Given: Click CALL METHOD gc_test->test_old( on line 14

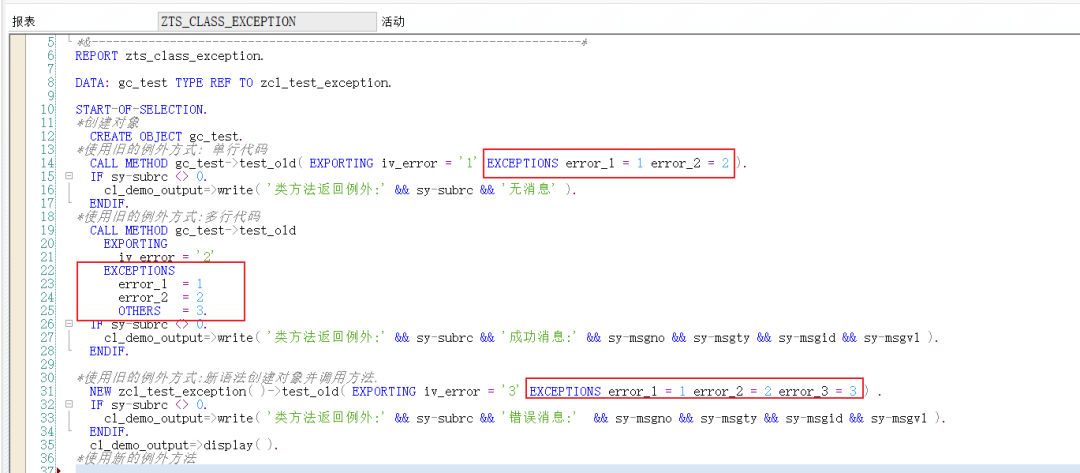Looking at the screenshot, I should point(198,163).
